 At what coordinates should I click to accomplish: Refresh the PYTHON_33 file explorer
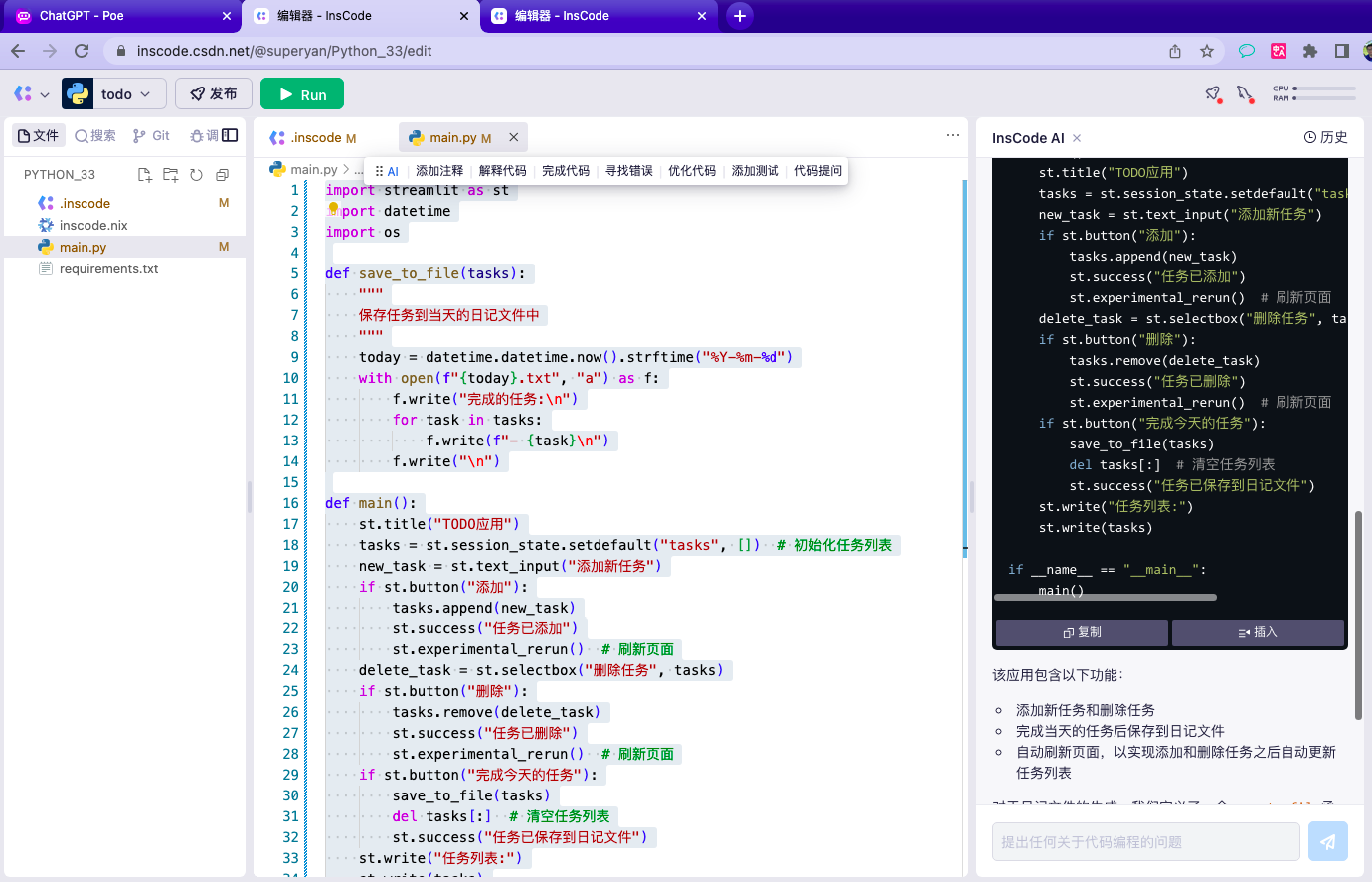coord(196,175)
